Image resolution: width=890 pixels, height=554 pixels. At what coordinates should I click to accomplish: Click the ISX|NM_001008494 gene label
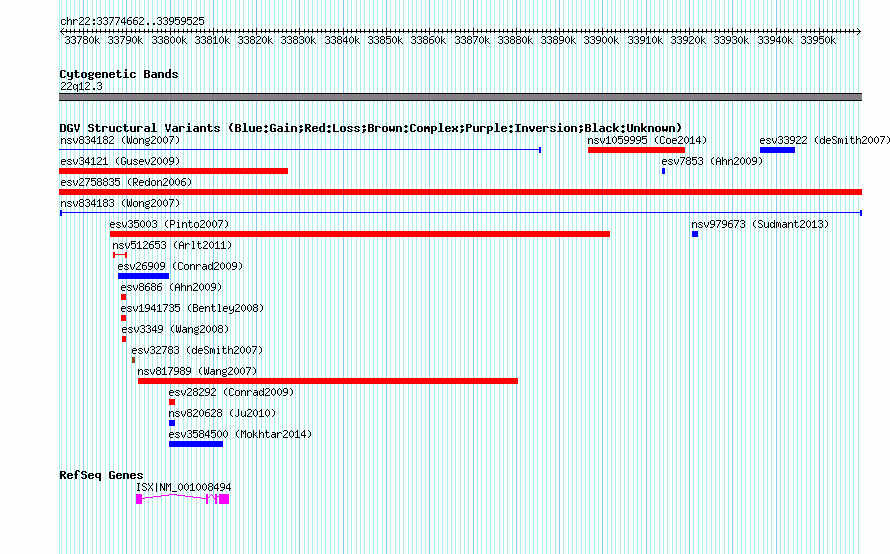pyautogui.click(x=183, y=487)
